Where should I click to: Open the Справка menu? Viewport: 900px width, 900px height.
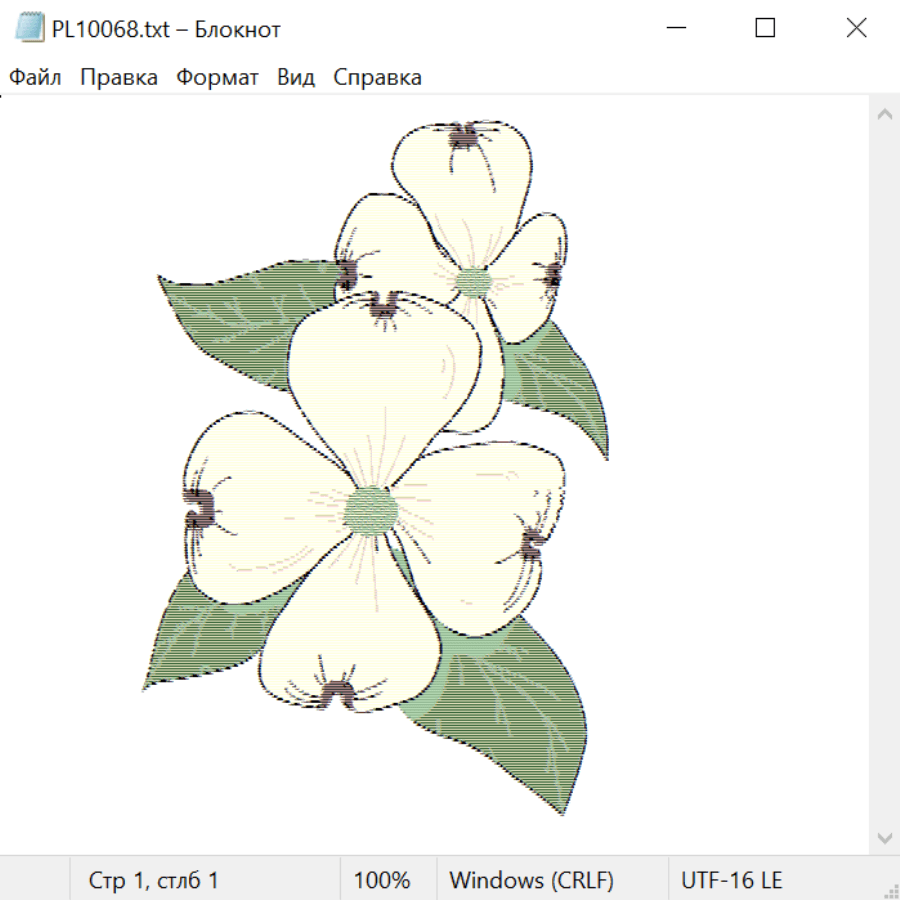(x=377, y=78)
